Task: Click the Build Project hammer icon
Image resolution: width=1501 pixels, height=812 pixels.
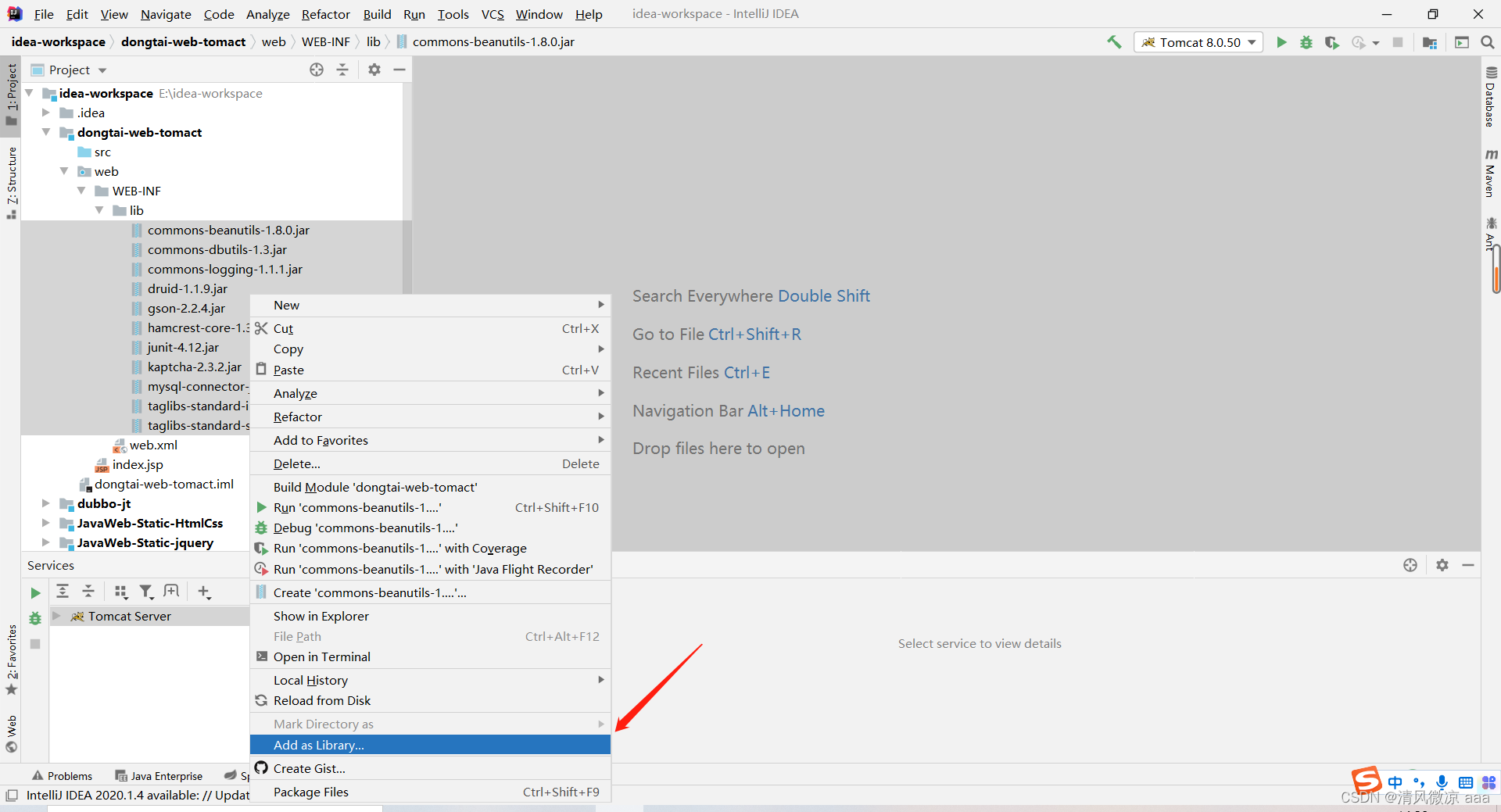Action: click(1114, 42)
